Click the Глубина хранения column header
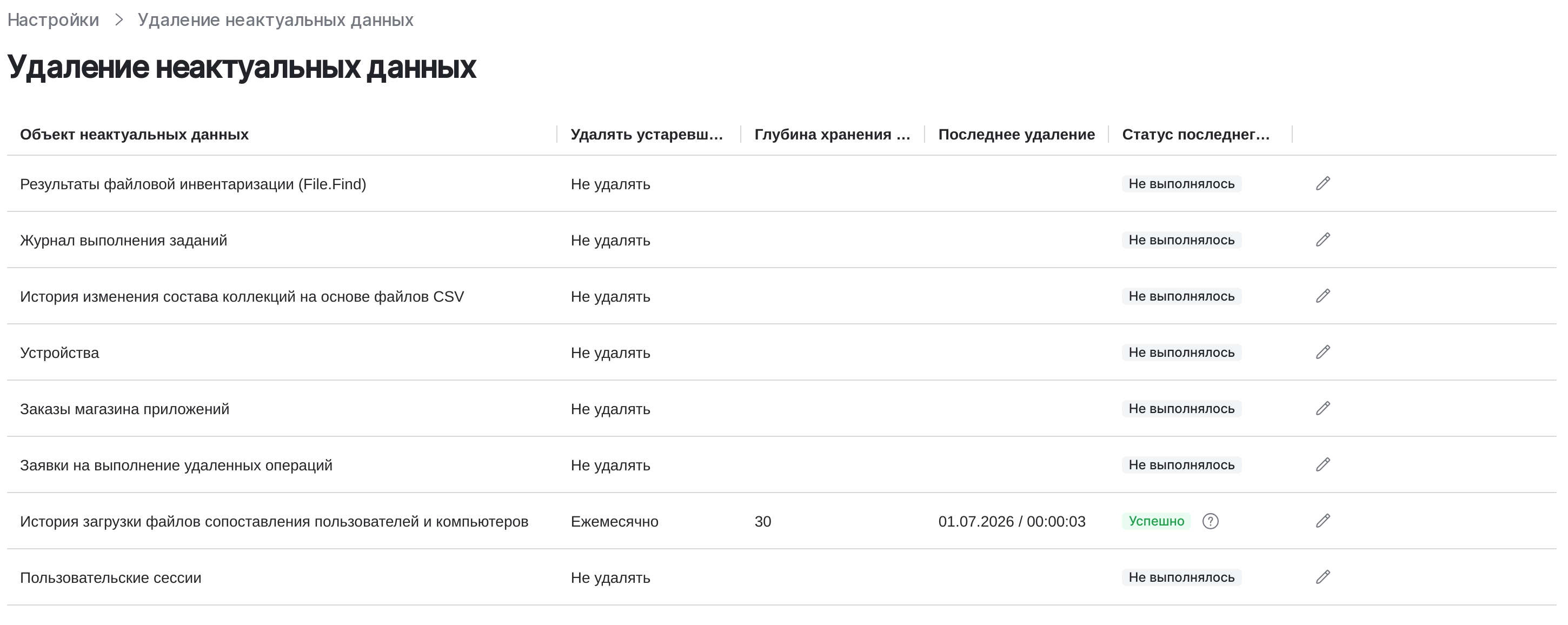1568x625 pixels. [x=832, y=134]
